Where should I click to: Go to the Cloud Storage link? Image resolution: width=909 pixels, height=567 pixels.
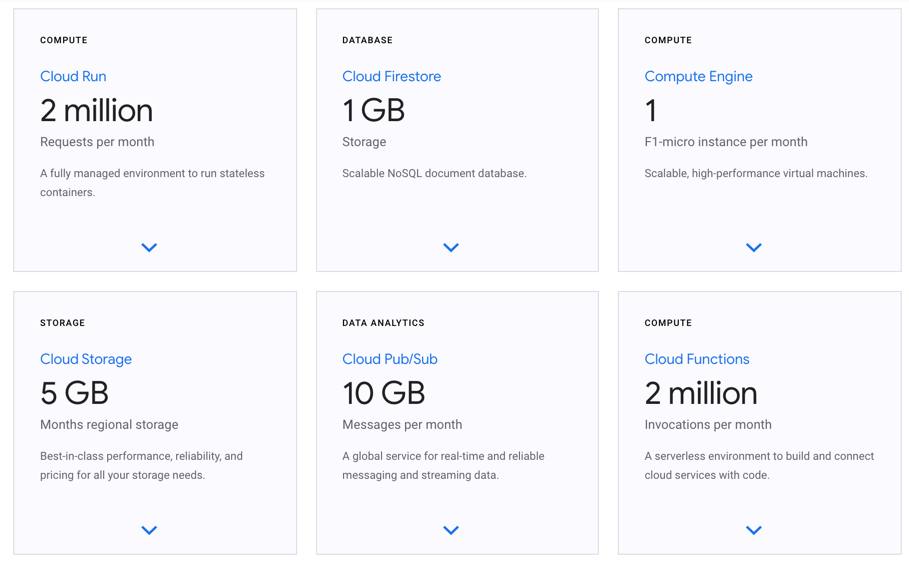pos(86,359)
